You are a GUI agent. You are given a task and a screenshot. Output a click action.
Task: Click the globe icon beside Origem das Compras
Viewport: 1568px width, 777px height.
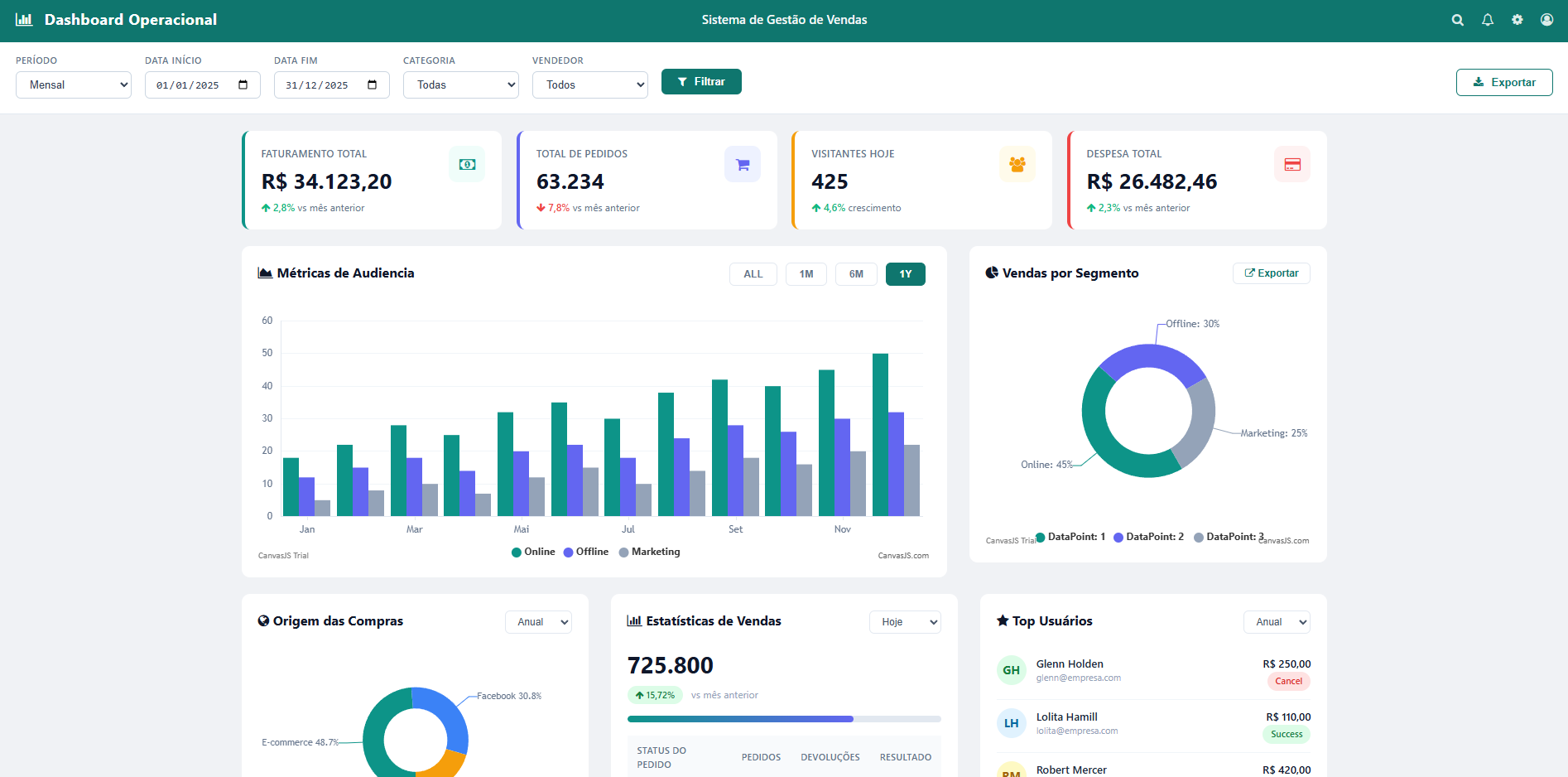click(263, 620)
